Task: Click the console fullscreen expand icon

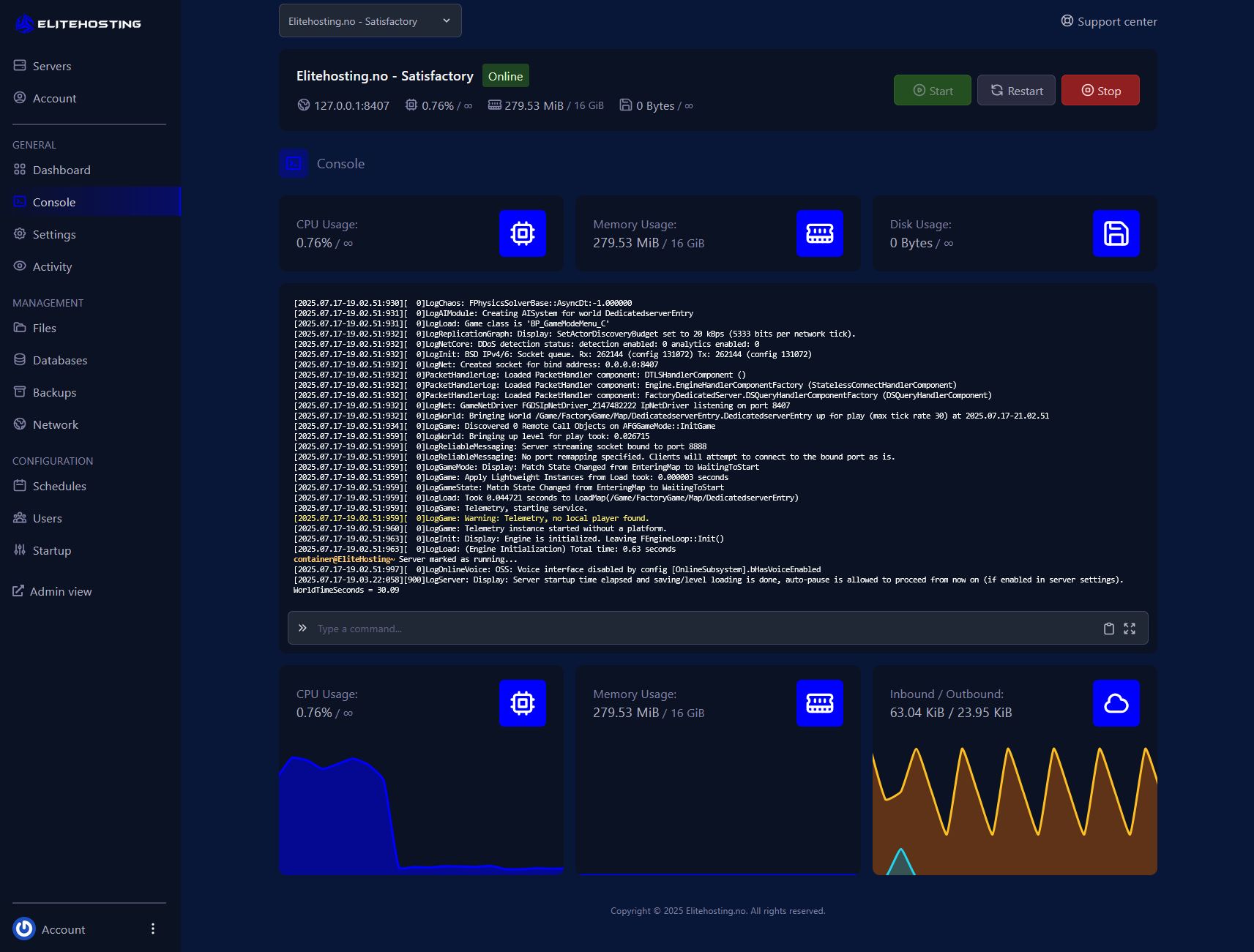Action: click(1130, 629)
